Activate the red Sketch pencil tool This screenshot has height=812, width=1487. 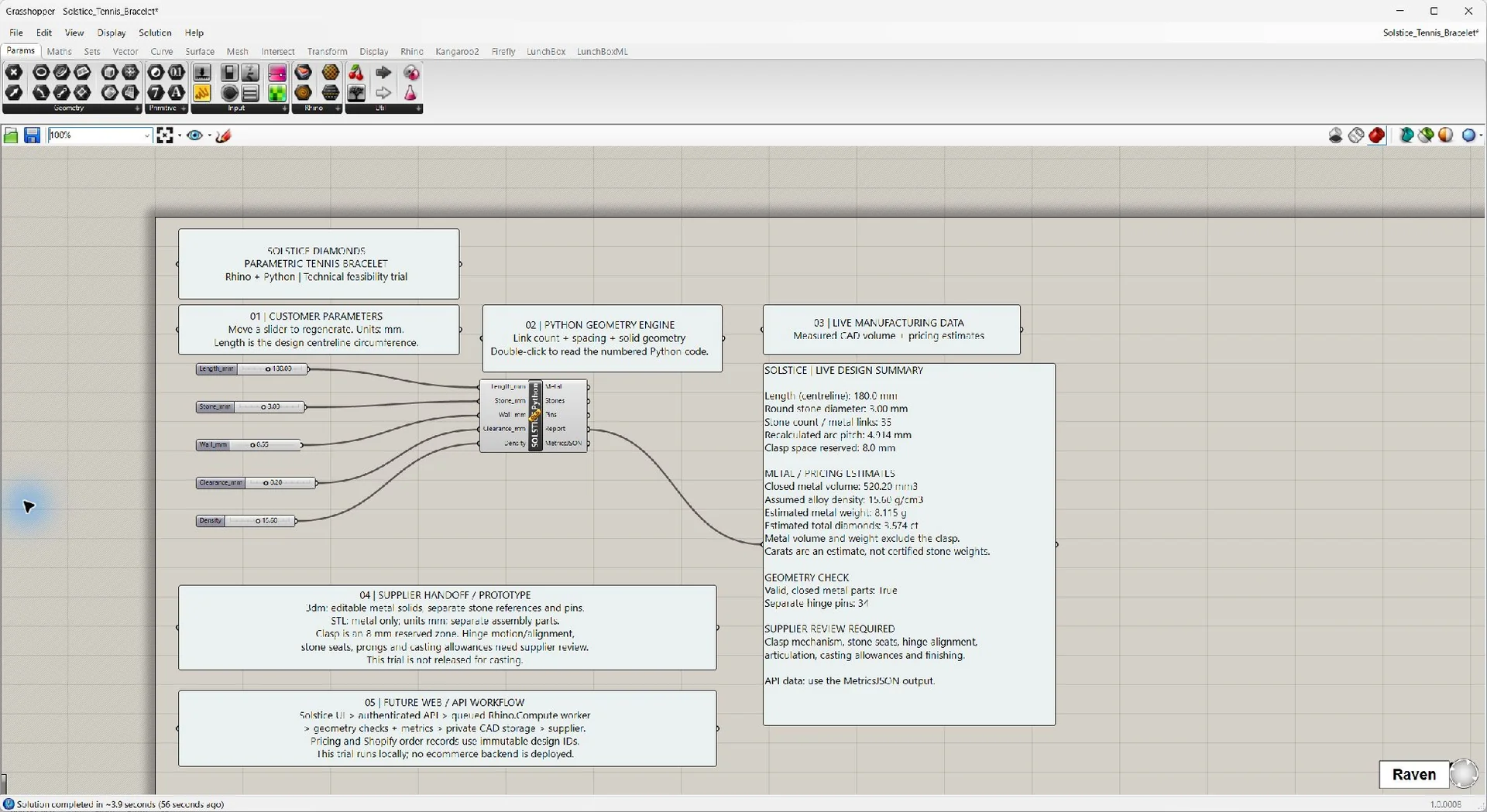click(x=224, y=135)
